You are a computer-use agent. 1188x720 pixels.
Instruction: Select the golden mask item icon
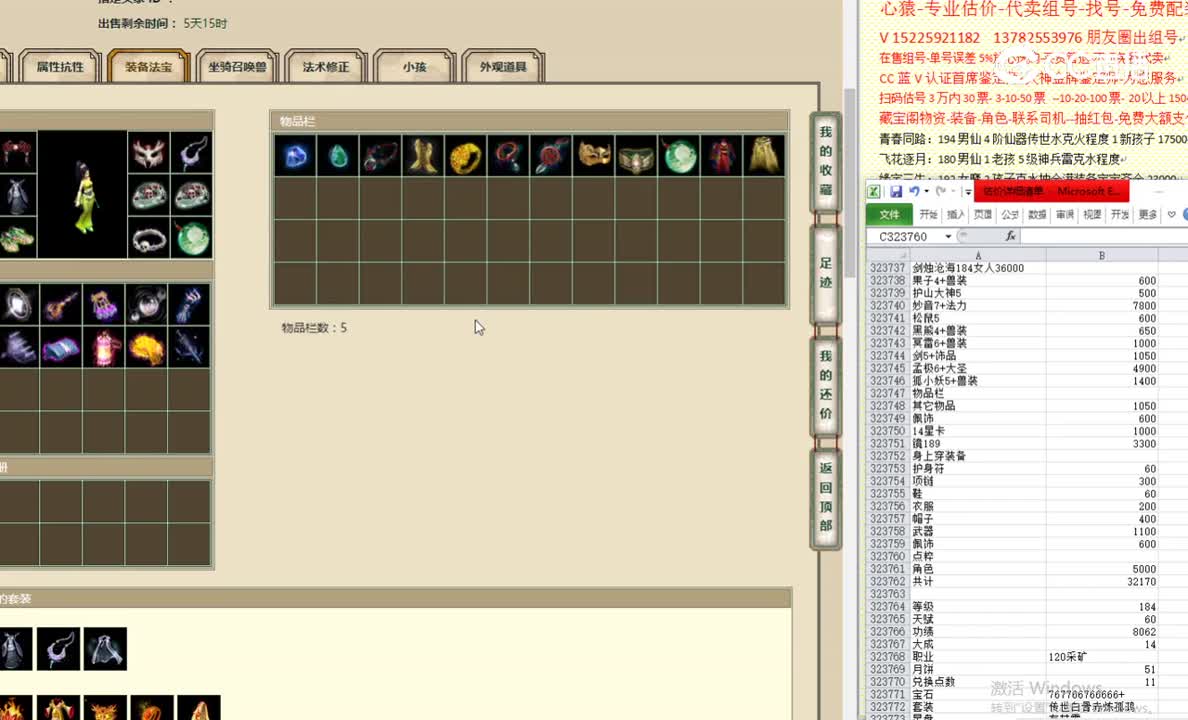coord(594,158)
